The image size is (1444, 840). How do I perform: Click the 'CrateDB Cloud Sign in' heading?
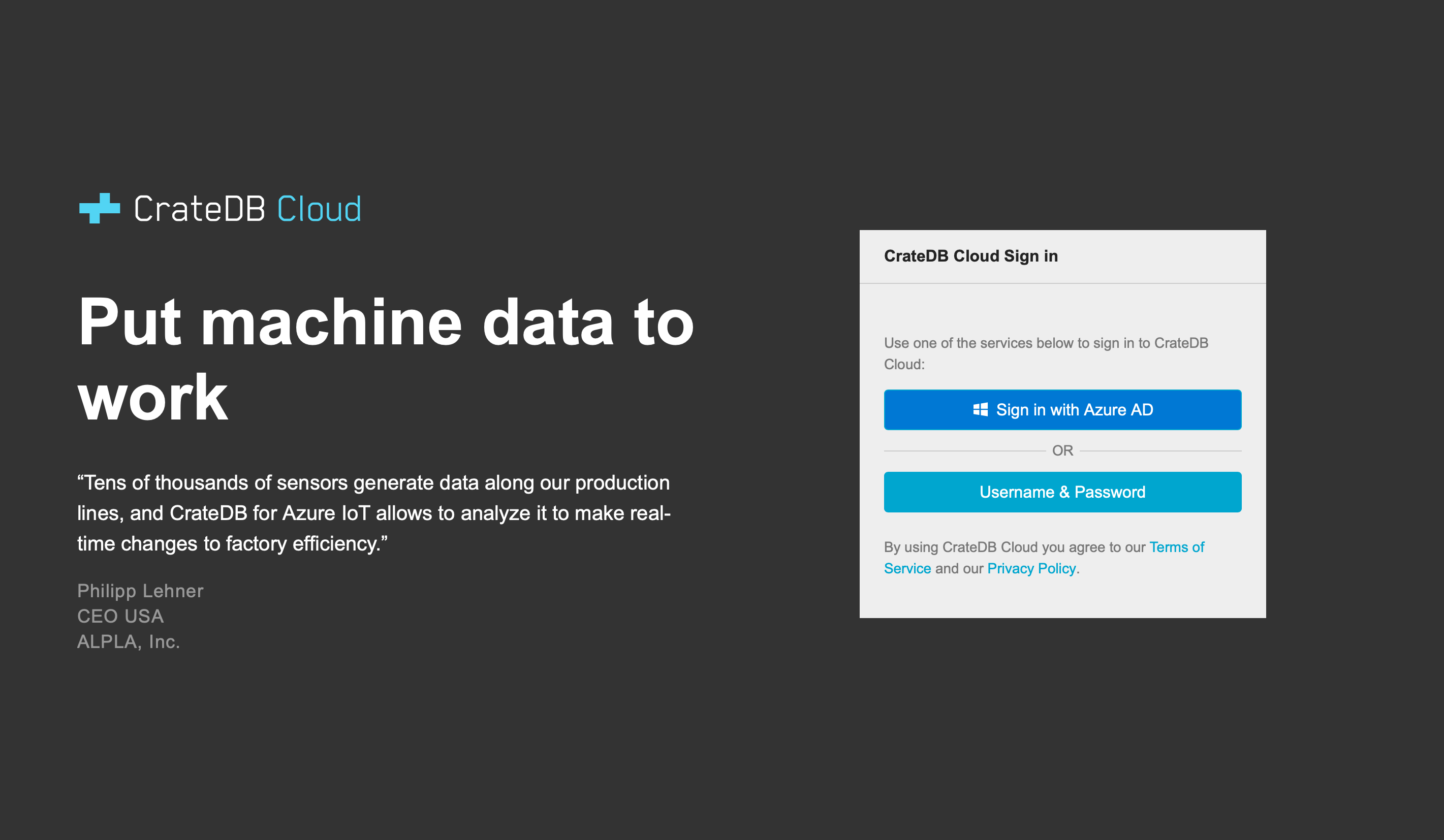point(970,256)
